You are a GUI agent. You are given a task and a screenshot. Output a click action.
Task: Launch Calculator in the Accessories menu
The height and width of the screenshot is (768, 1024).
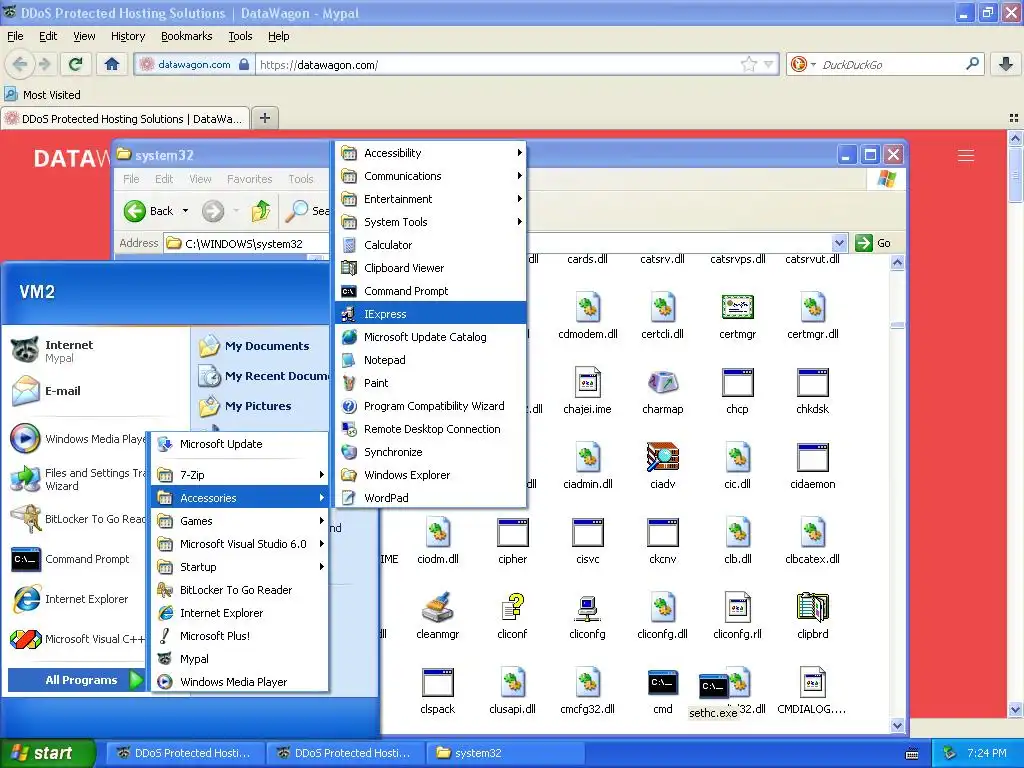click(x=430, y=245)
